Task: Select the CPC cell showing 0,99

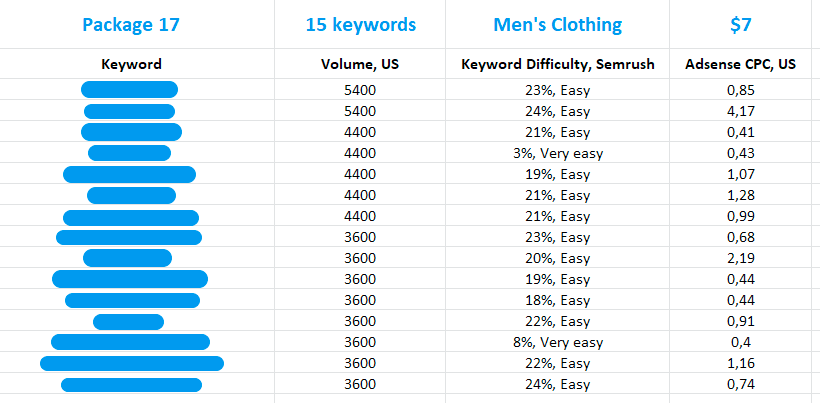Action: tap(741, 216)
